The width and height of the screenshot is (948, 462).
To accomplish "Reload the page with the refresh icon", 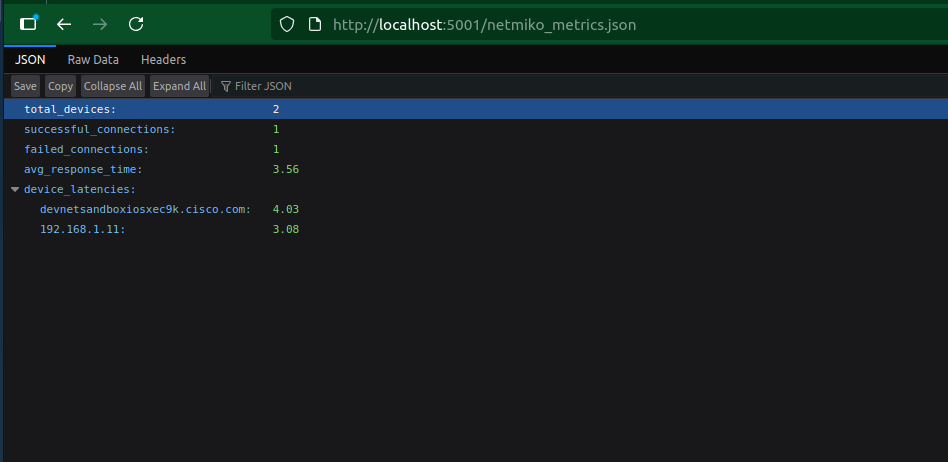I will pyautogui.click(x=137, y=24).
